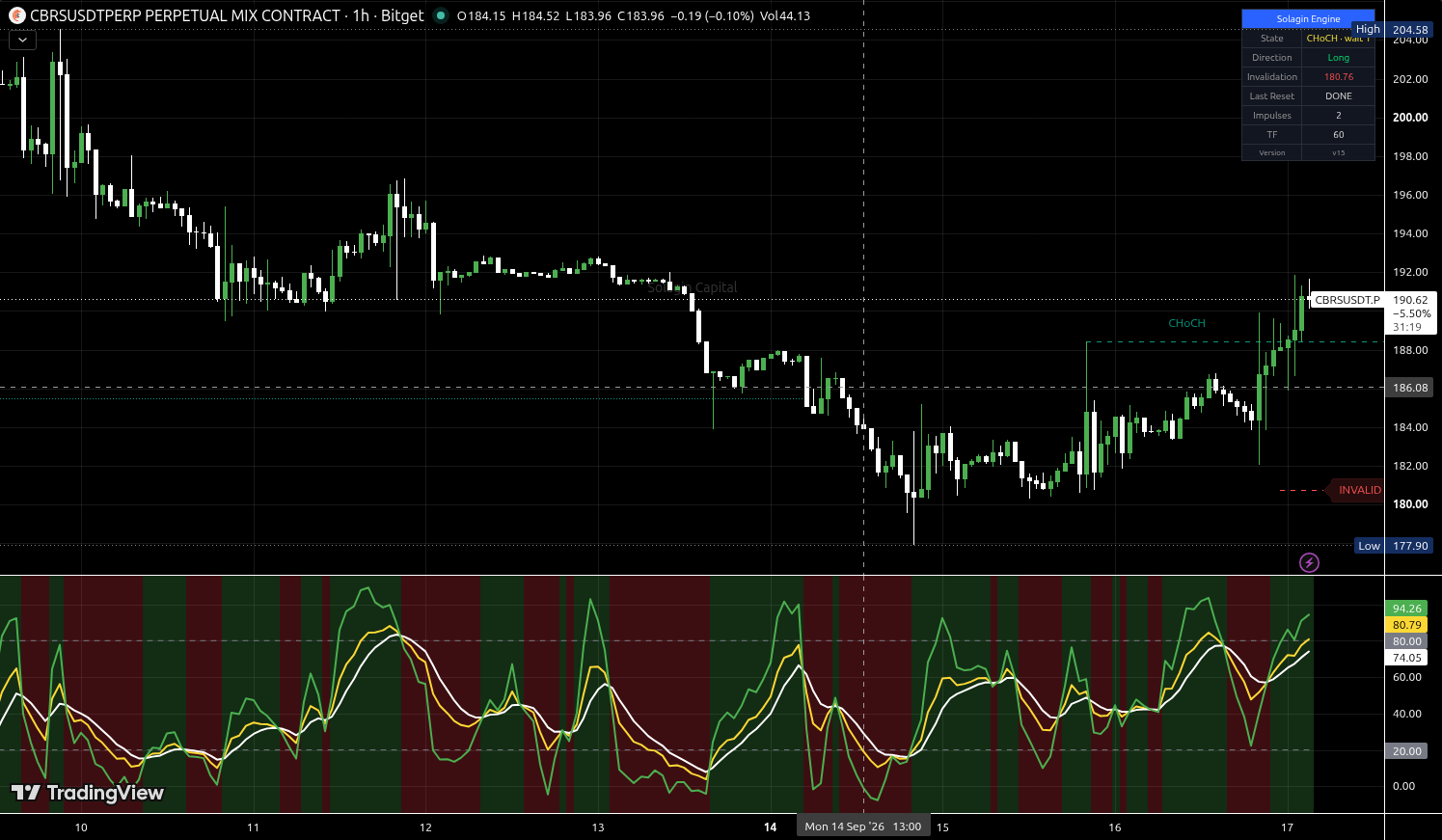1442x840 pixels.
Task: Click the 200.00 price axis label
Action: pos(1410,118)
